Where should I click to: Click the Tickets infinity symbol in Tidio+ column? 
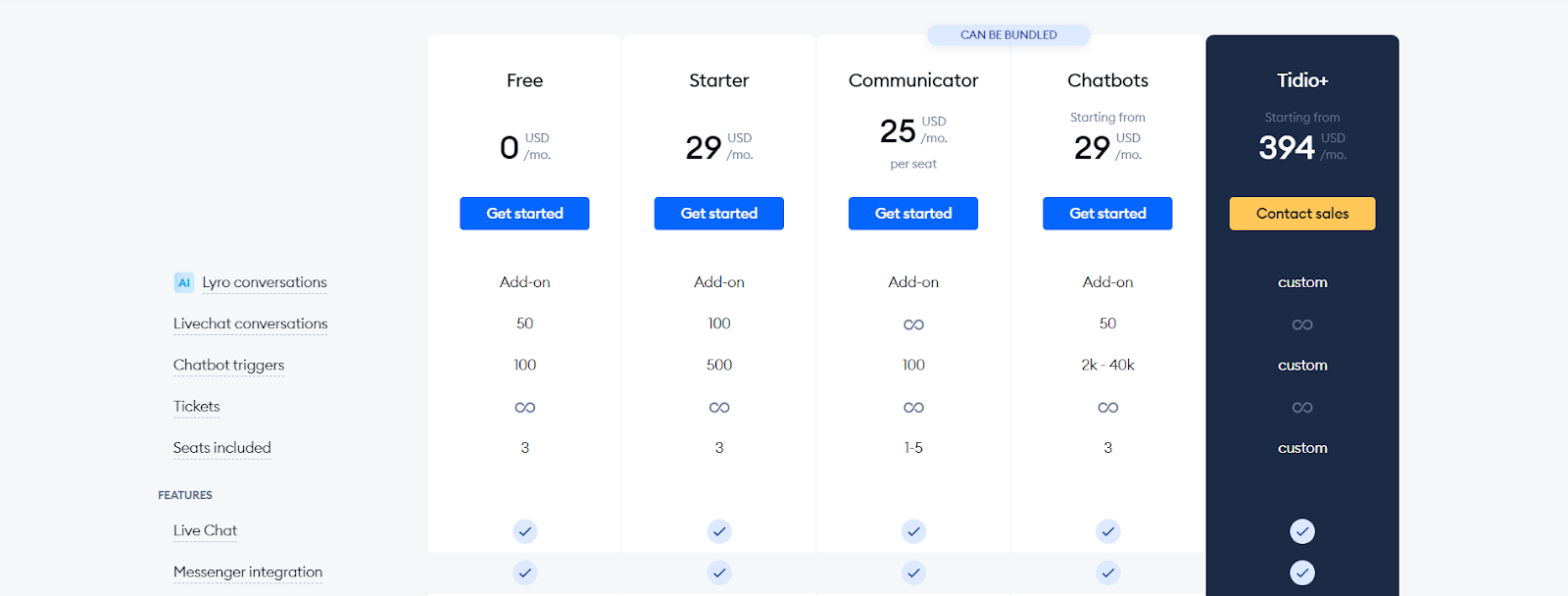click(1302, 407)
